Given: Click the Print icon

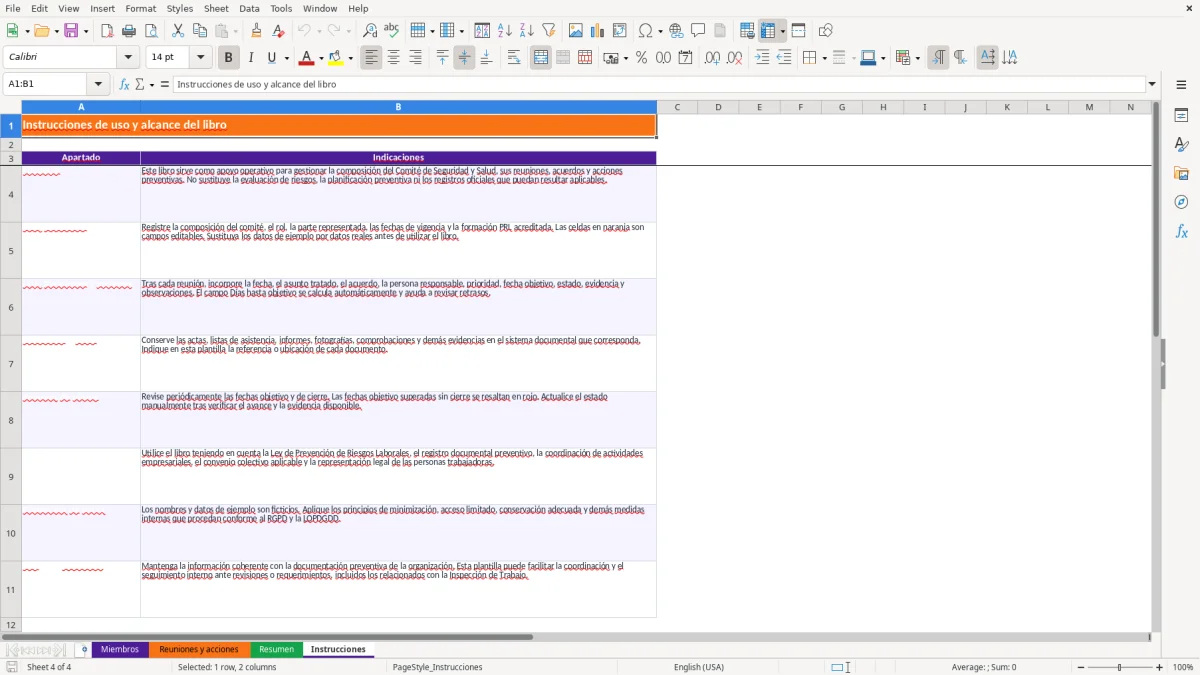Looking at the screenshot, I should [129, 31].
